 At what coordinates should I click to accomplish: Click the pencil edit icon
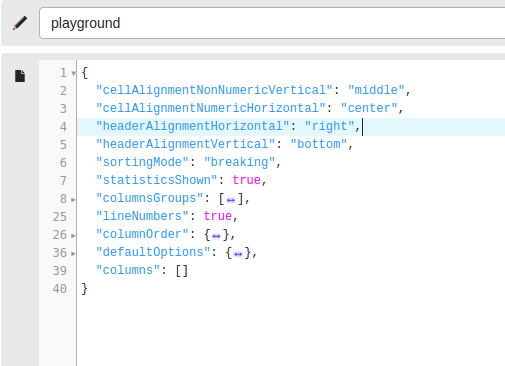(x=20, y=23)
